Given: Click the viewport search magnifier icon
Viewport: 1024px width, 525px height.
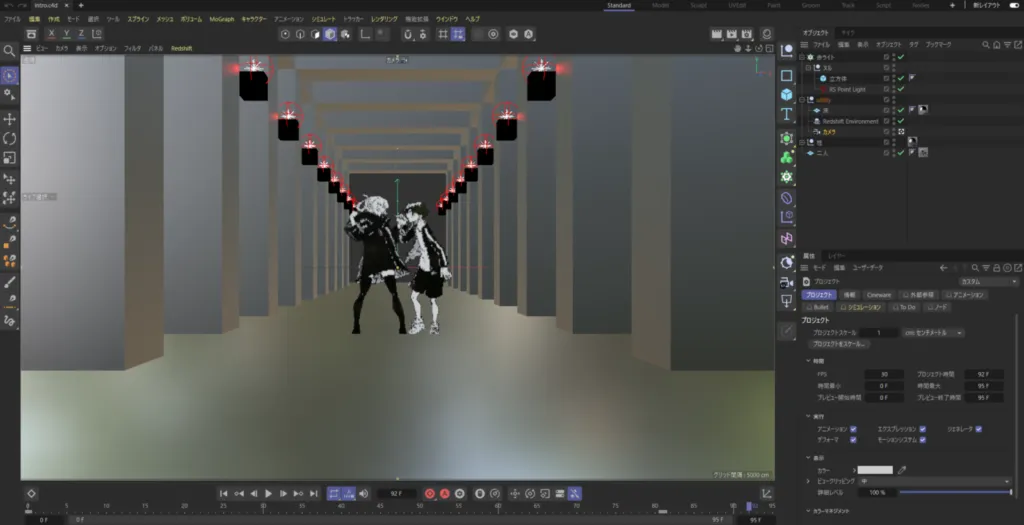Looking at the screenshot, I should (x=10, y=50).
